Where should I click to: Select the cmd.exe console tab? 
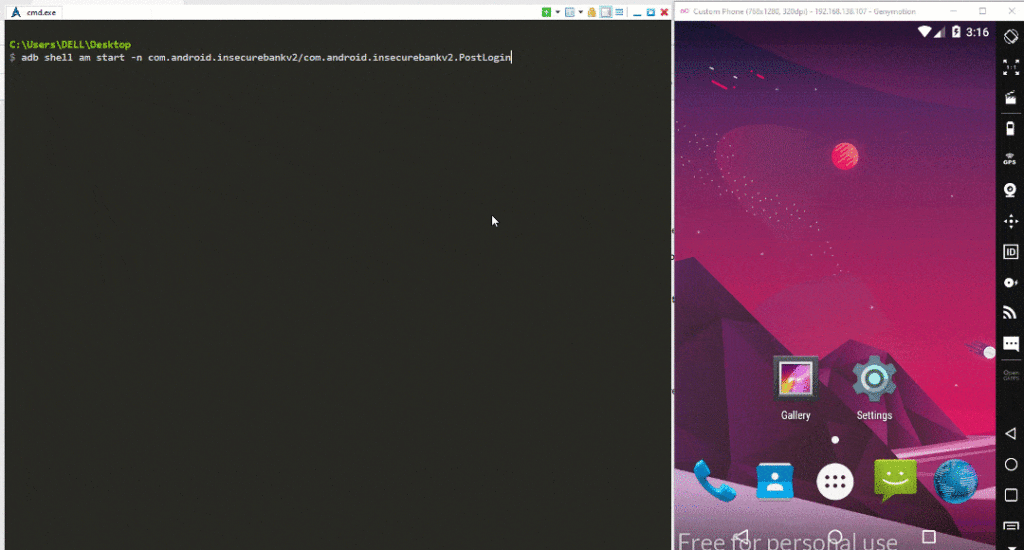[34, 12]
